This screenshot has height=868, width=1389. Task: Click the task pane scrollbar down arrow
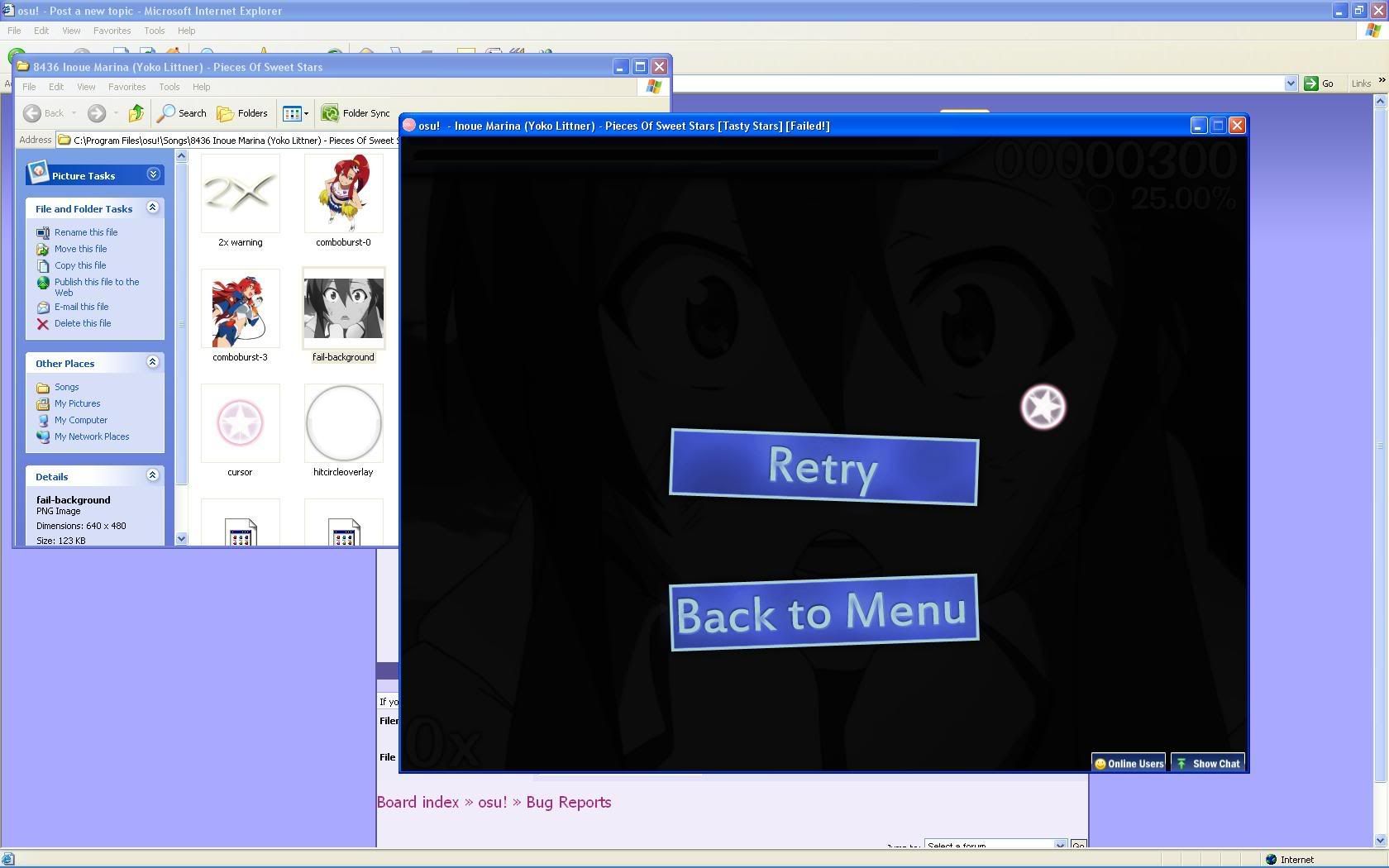[x=181, y=539]
